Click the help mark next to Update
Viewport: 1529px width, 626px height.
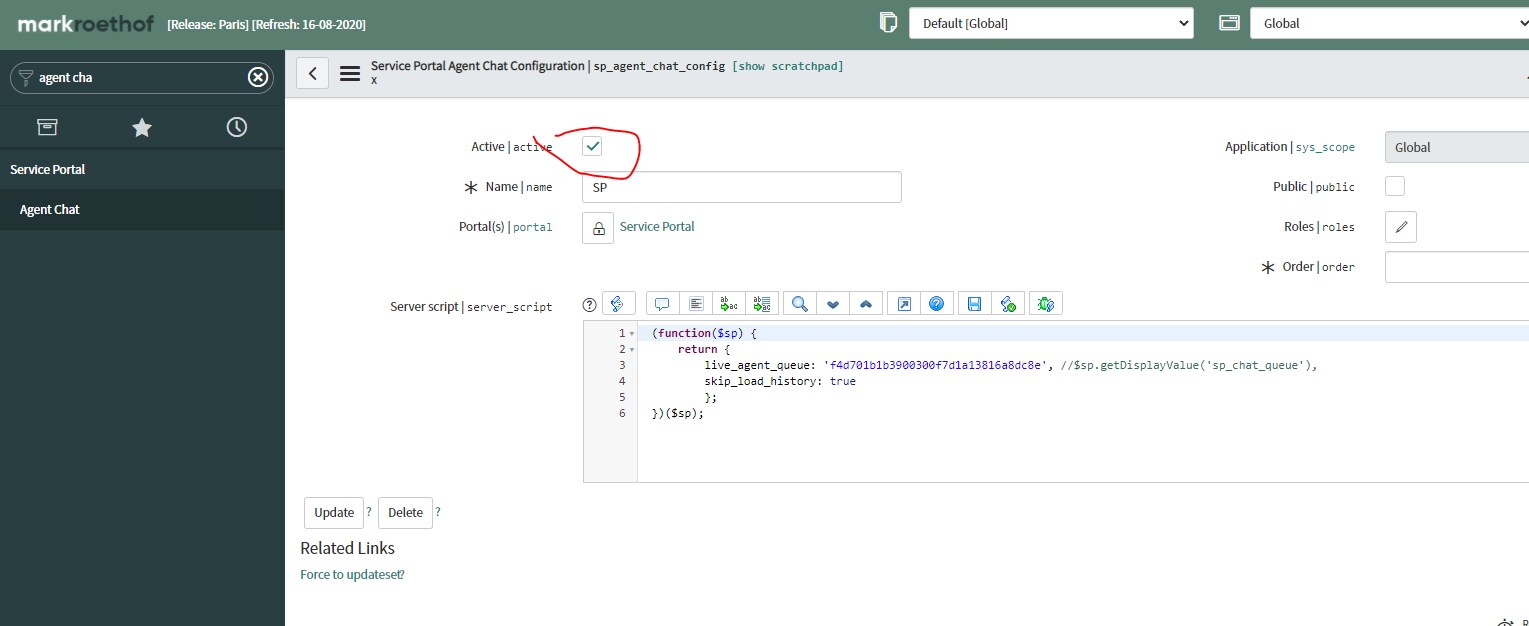(x=369, y=512)
